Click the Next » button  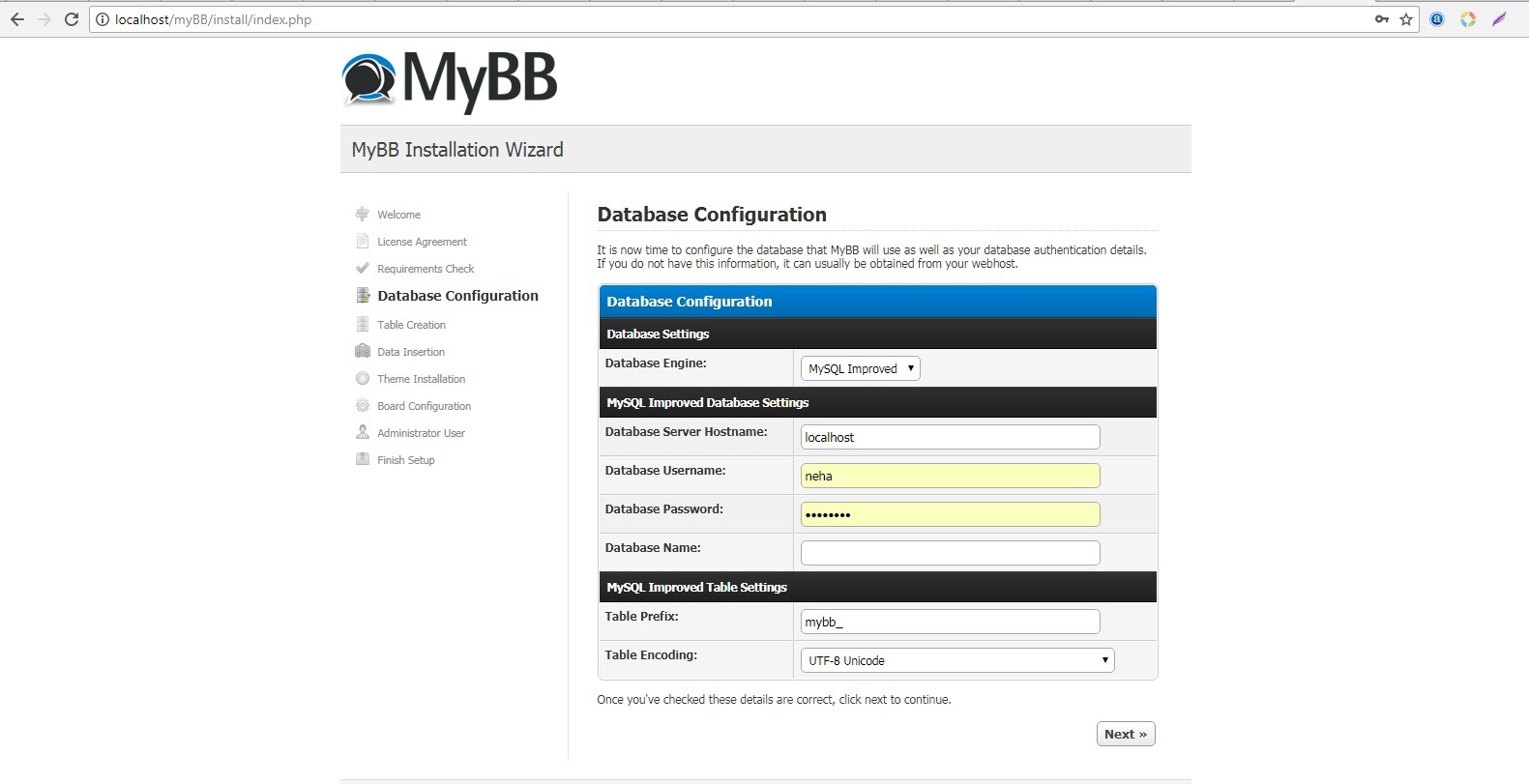1126,734
